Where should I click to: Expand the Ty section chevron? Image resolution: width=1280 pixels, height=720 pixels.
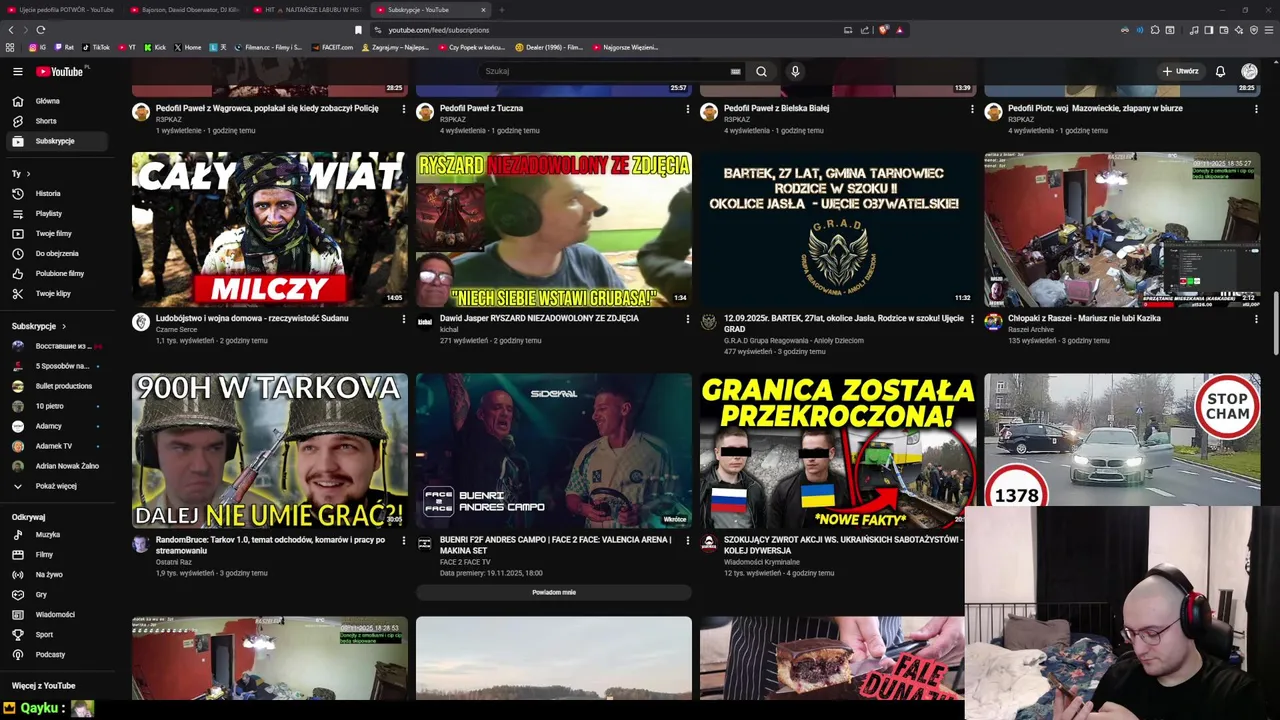(x=27, y=174)
